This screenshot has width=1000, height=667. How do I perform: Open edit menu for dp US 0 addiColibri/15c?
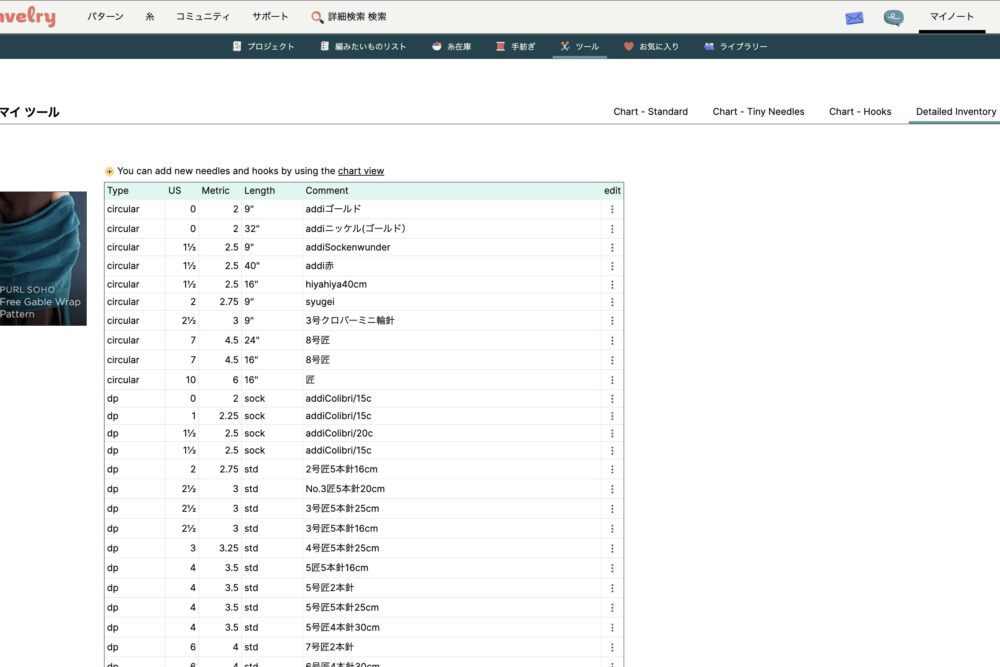(612, 399)
